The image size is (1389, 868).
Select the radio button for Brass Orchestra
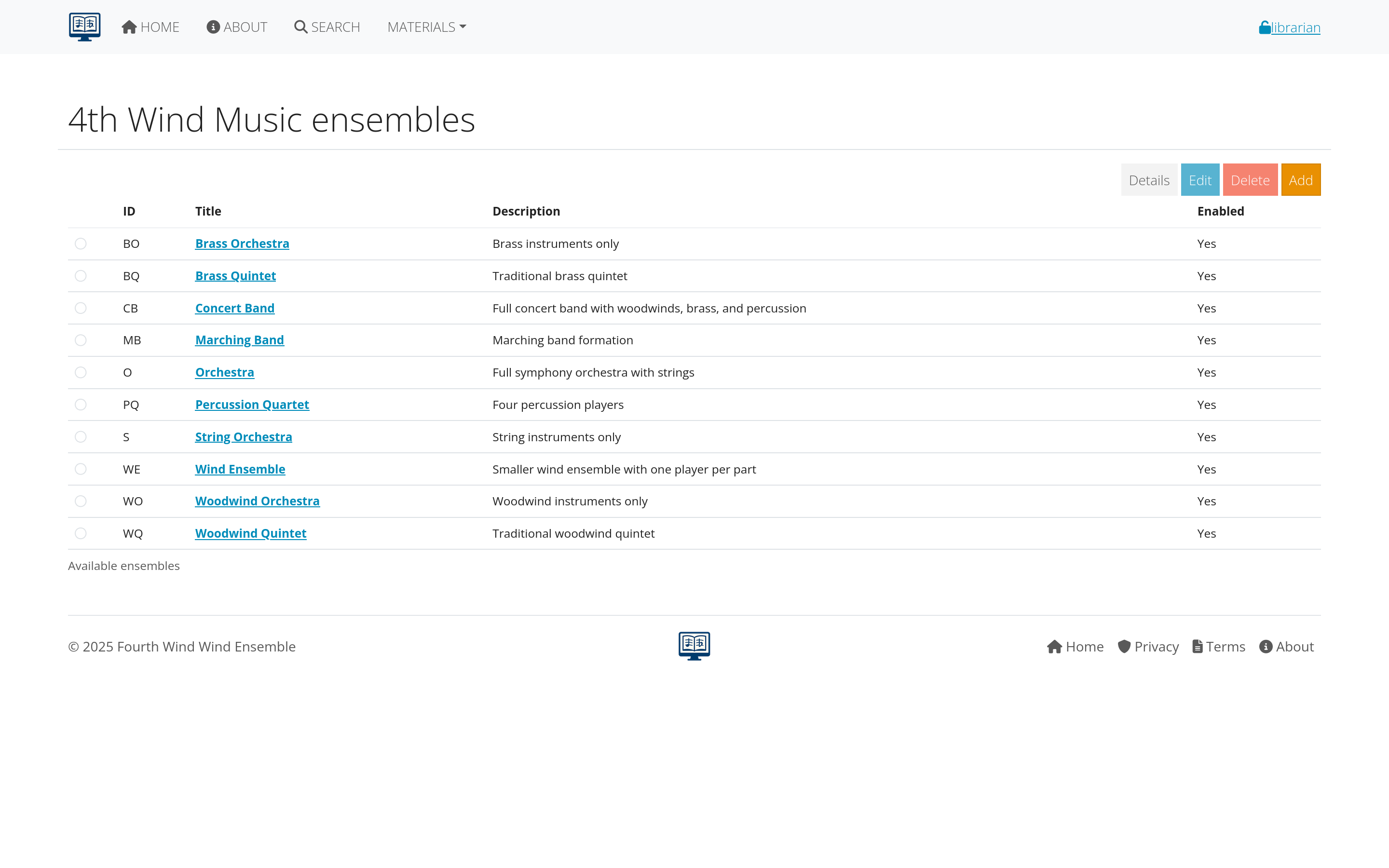pyautogui.click(x=81, y=244)
